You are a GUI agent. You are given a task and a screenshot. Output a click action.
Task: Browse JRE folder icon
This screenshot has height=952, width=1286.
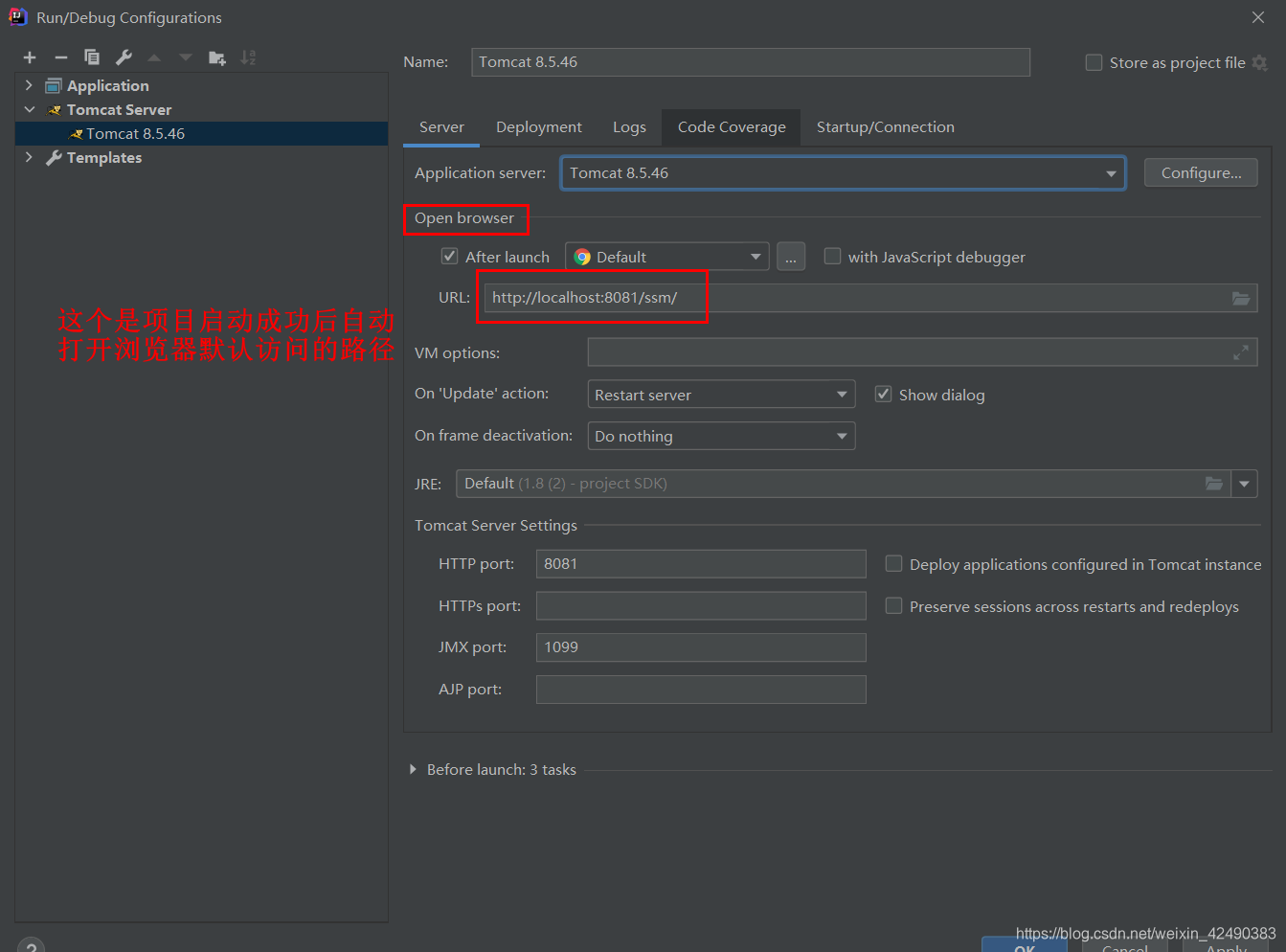coord(1214,484)
